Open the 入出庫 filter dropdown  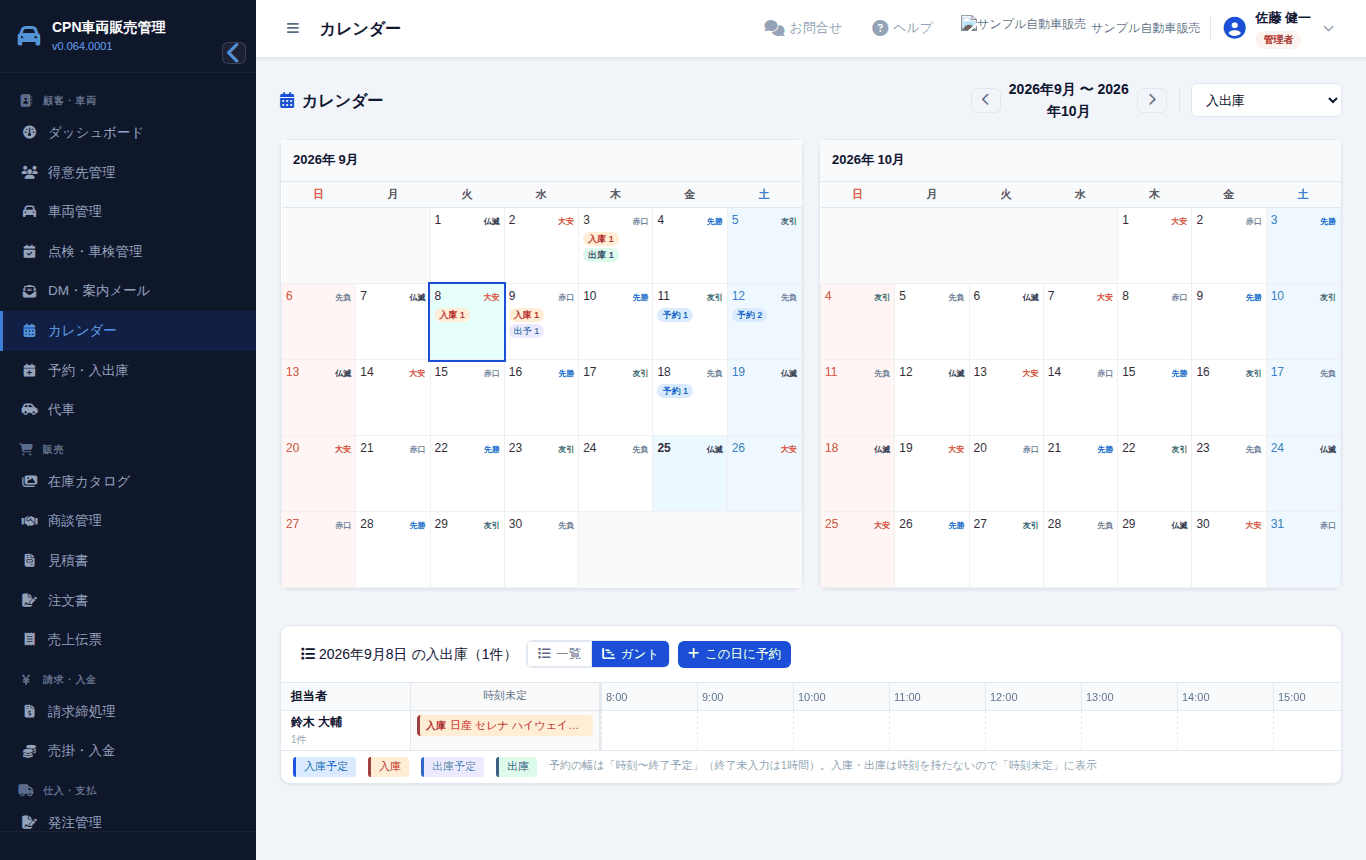tap(1266, 100)
